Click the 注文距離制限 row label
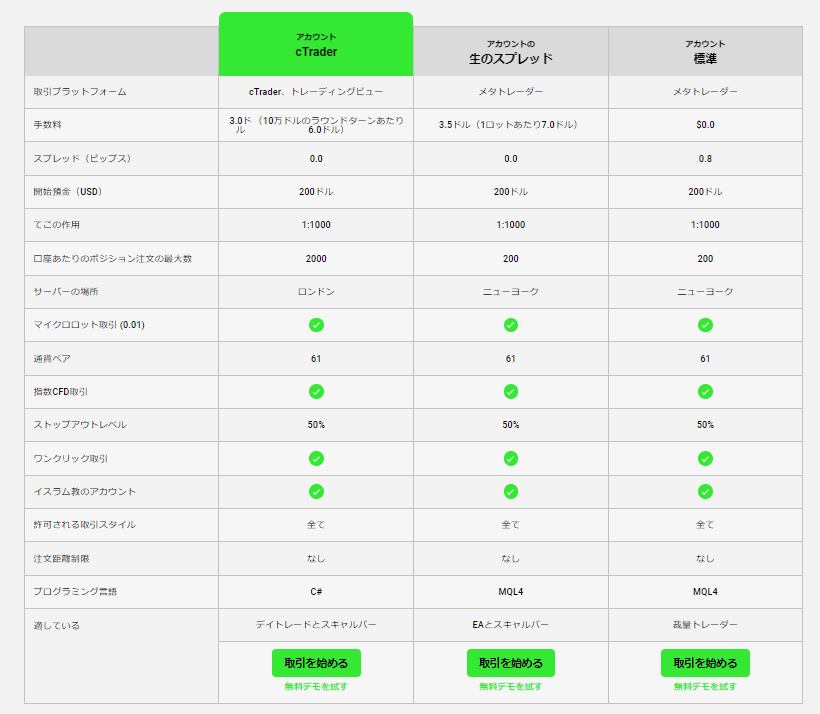 [61, 559]
